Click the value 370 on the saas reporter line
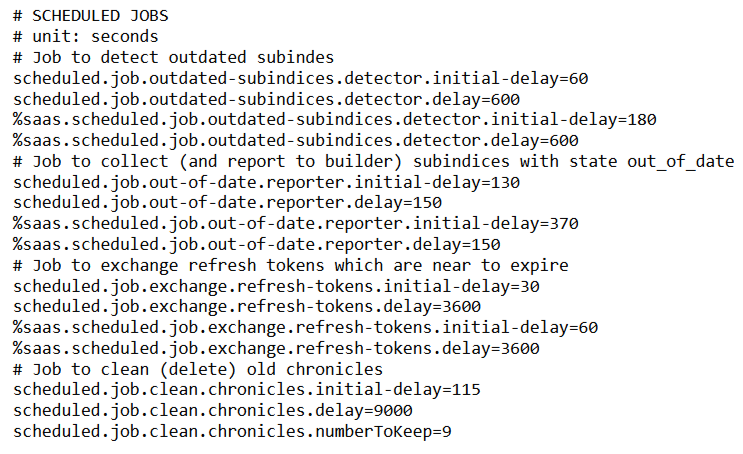This screenshot has height=454, width=743. [x=562, y=223]
